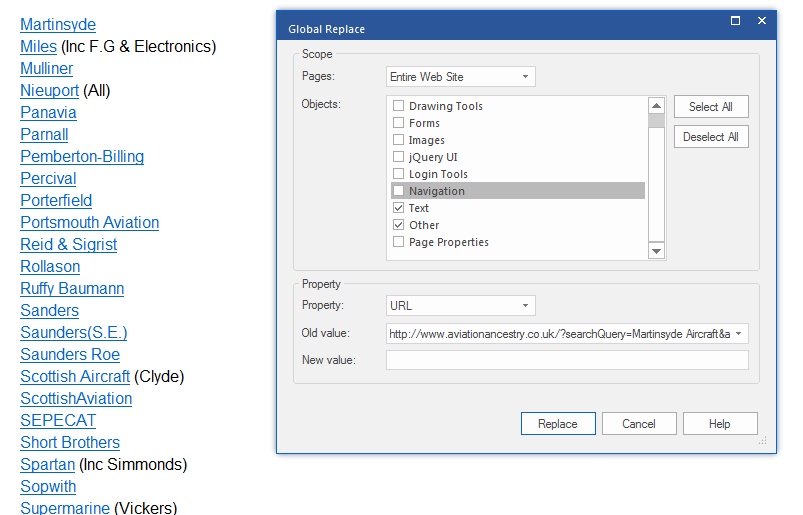The width and height of the screenshot is (803, 515).
Task: Open the Percival link
Action: 48,179
